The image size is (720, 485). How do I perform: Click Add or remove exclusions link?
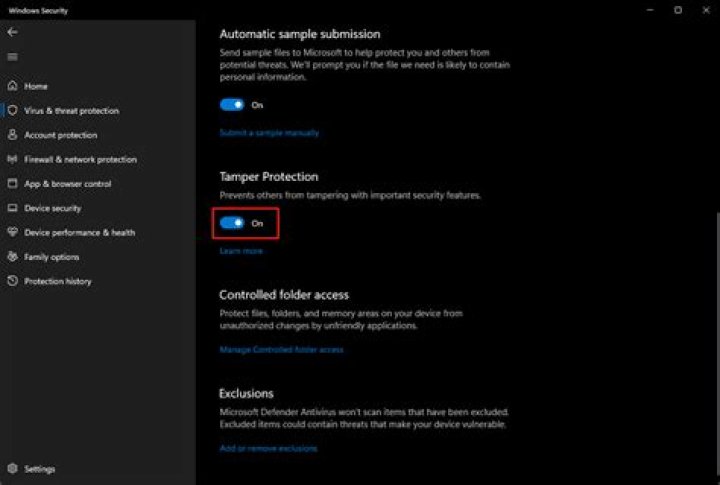point(268,448)
